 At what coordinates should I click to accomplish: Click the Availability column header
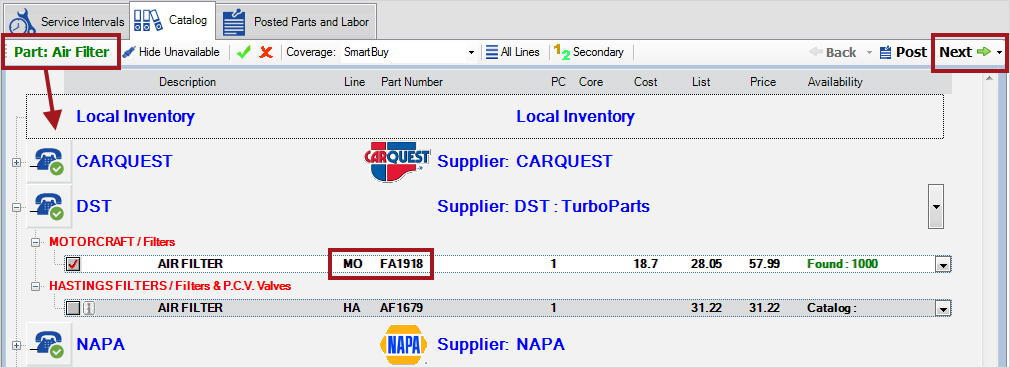(x=835, y=82)
